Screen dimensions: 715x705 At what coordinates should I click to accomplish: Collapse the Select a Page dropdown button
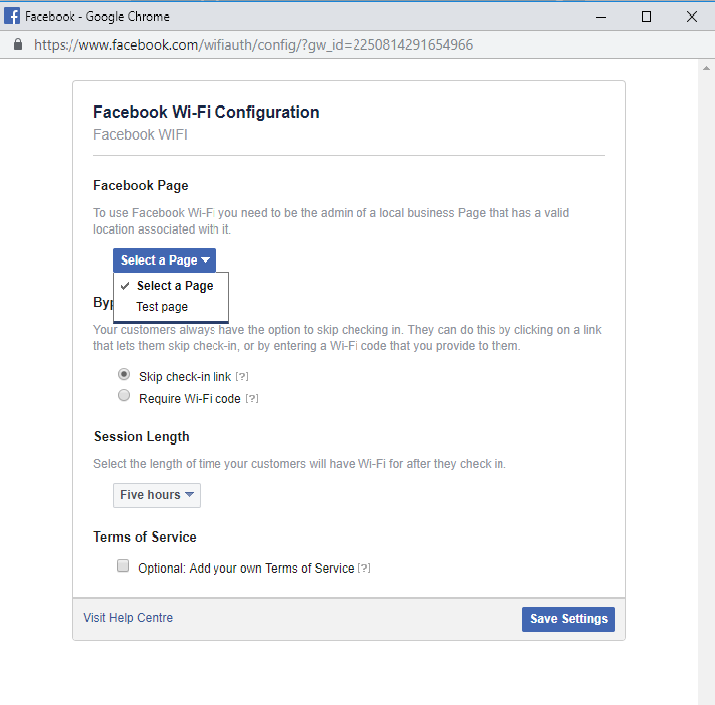tap(164, 260)
